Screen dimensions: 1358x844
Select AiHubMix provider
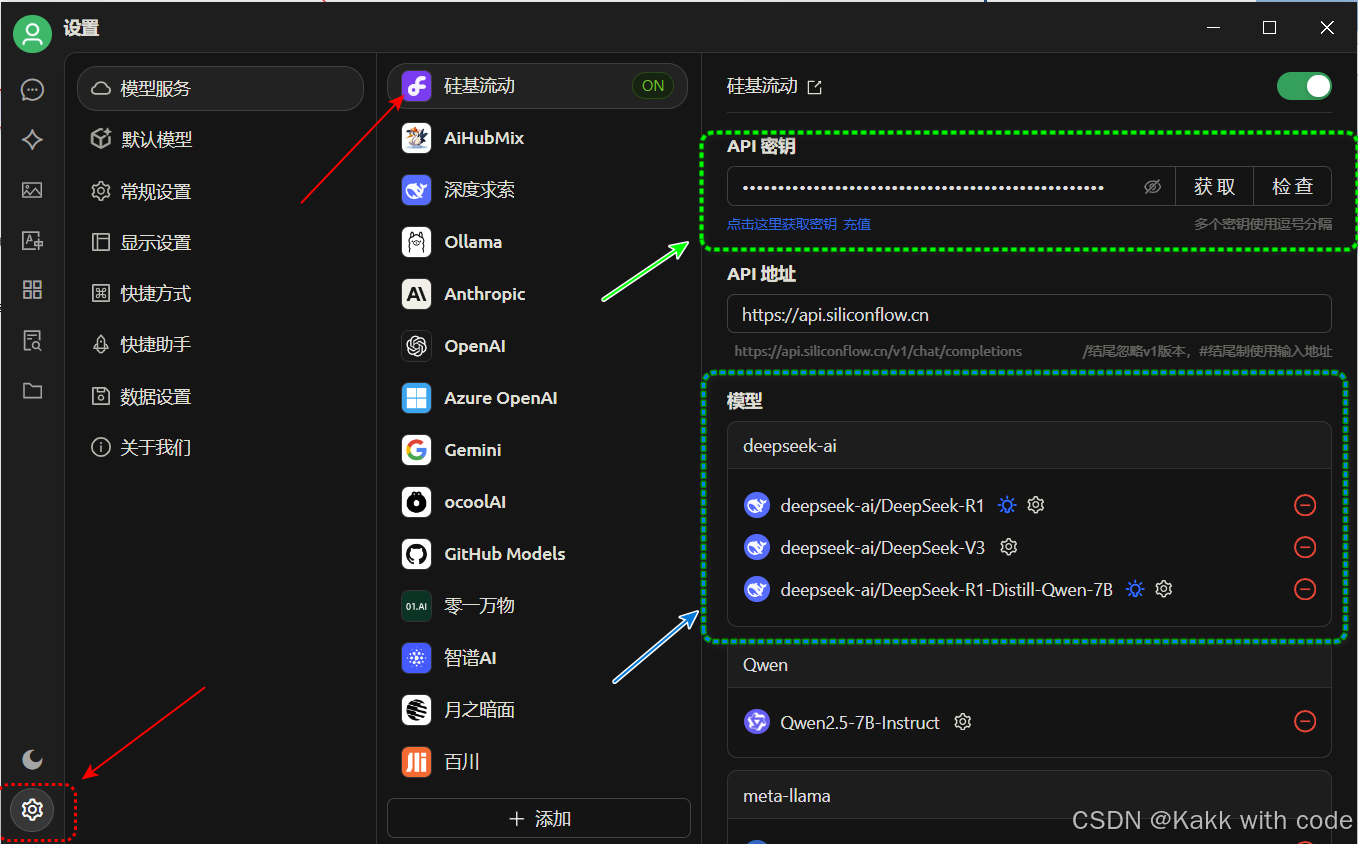coord(538,138)
